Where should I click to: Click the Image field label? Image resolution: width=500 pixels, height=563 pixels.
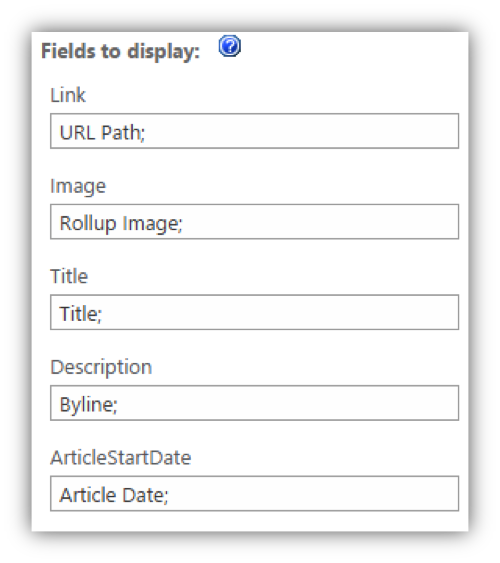[x=78, y=187]
